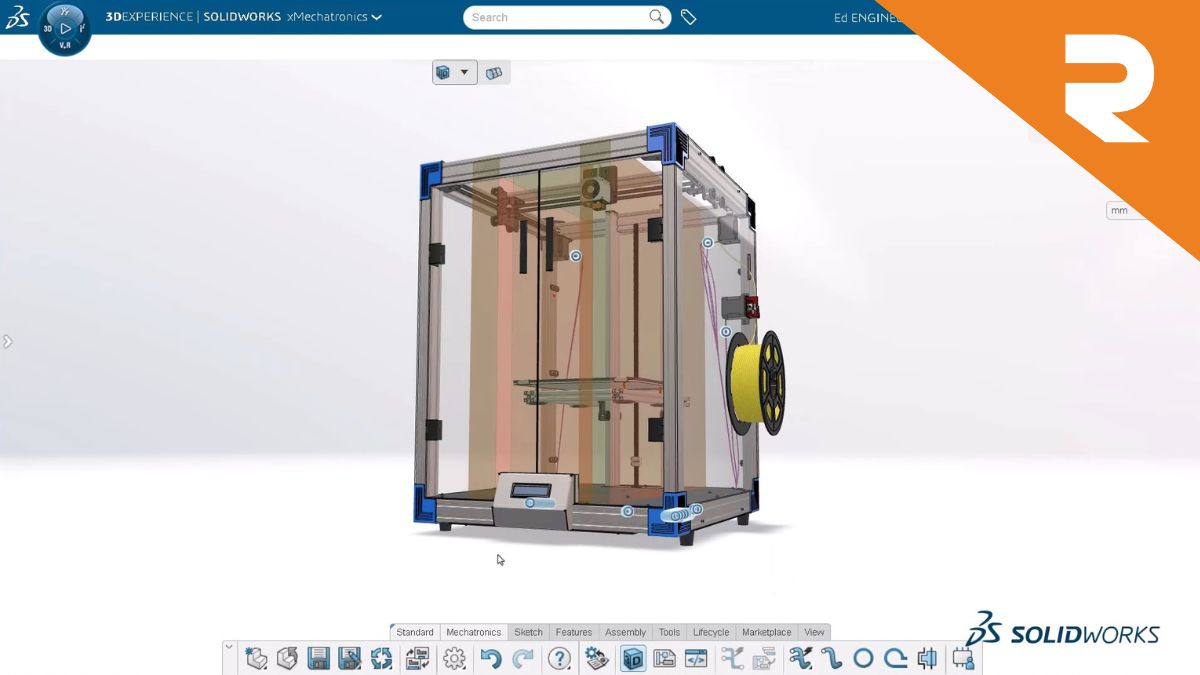
Task: Click the Settings gear icon in toolbar
Action: coord(454,658)
